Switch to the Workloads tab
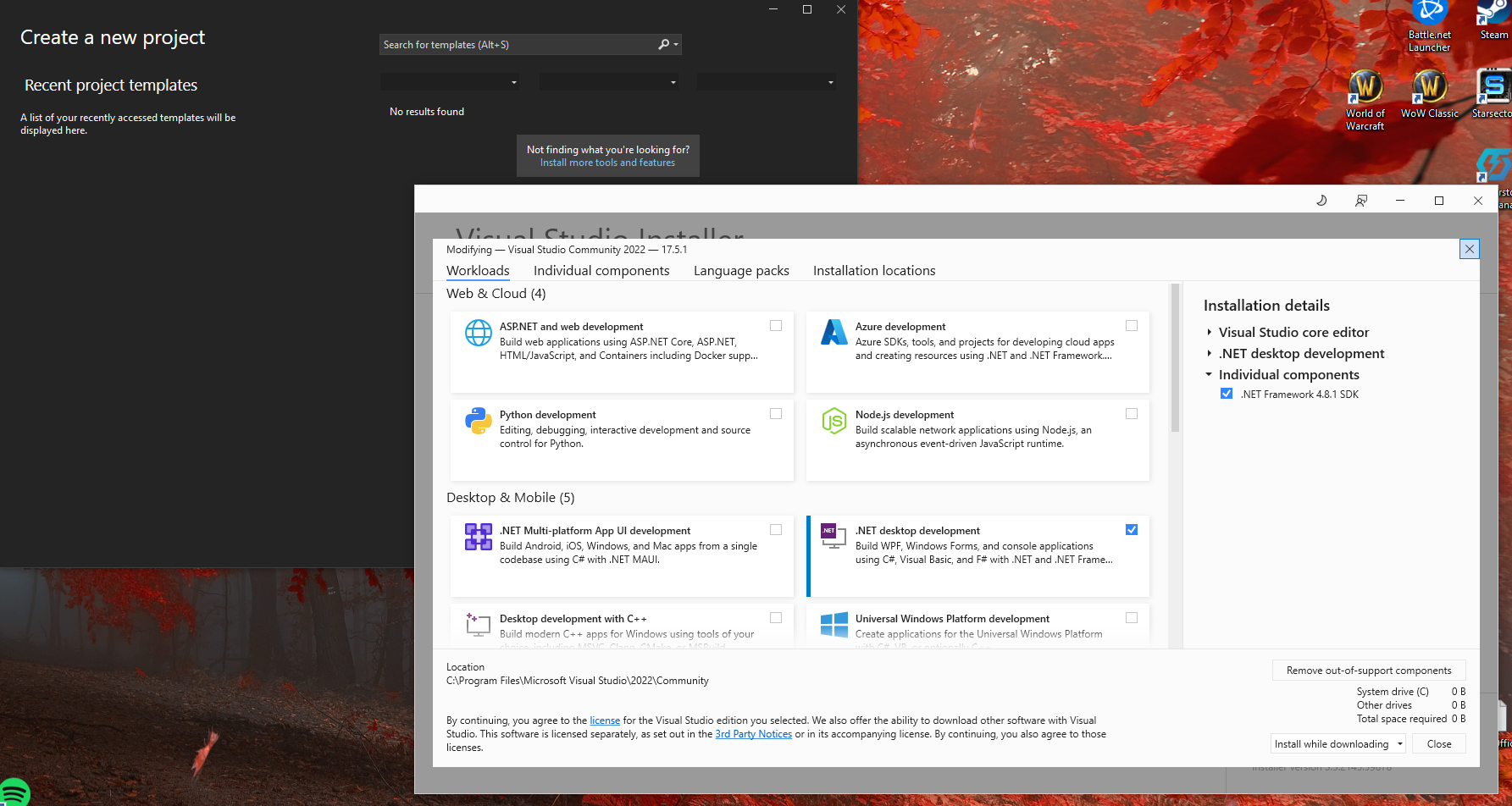Screen dimensions: 1512x806 (x=479, y=271)
